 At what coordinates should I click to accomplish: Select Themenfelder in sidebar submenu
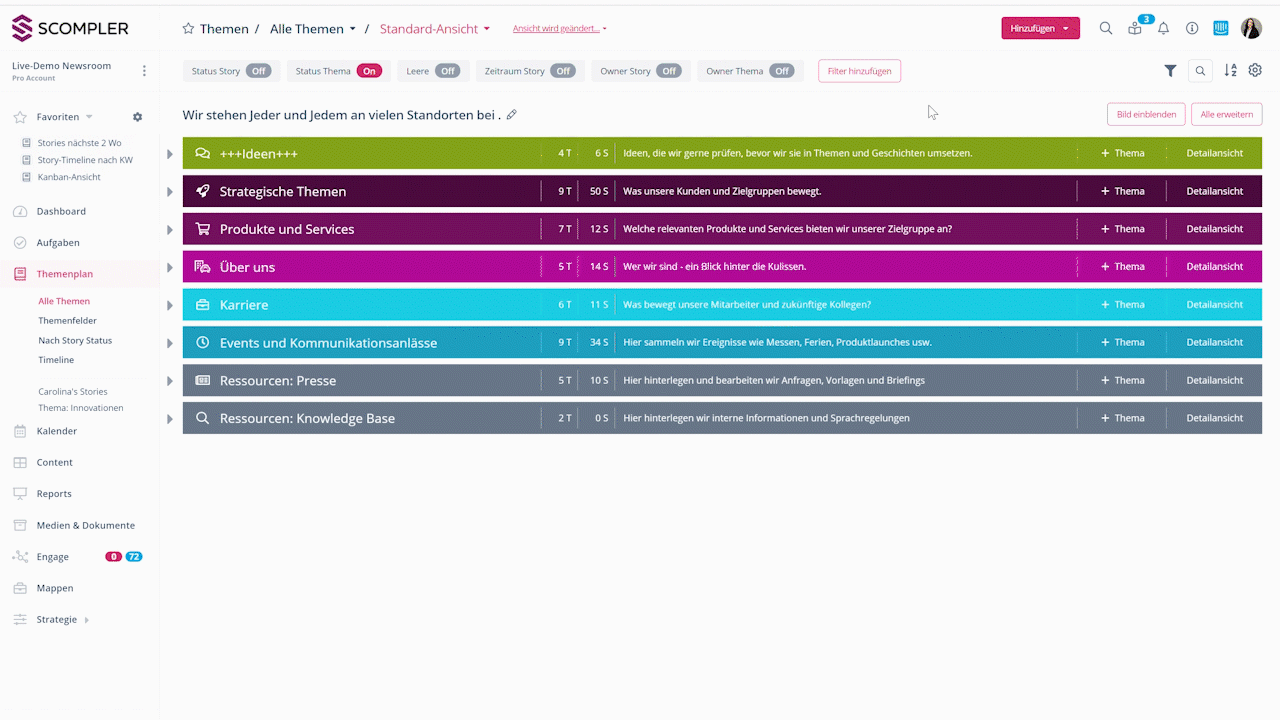(x=67, y=321)
